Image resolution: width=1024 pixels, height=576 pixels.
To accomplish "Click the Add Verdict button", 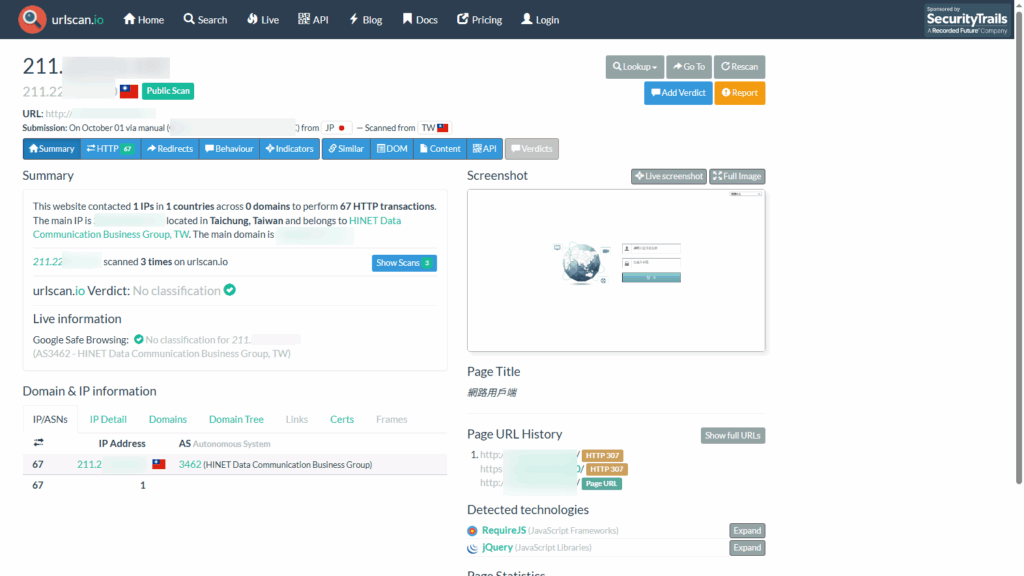I will 677,93.
